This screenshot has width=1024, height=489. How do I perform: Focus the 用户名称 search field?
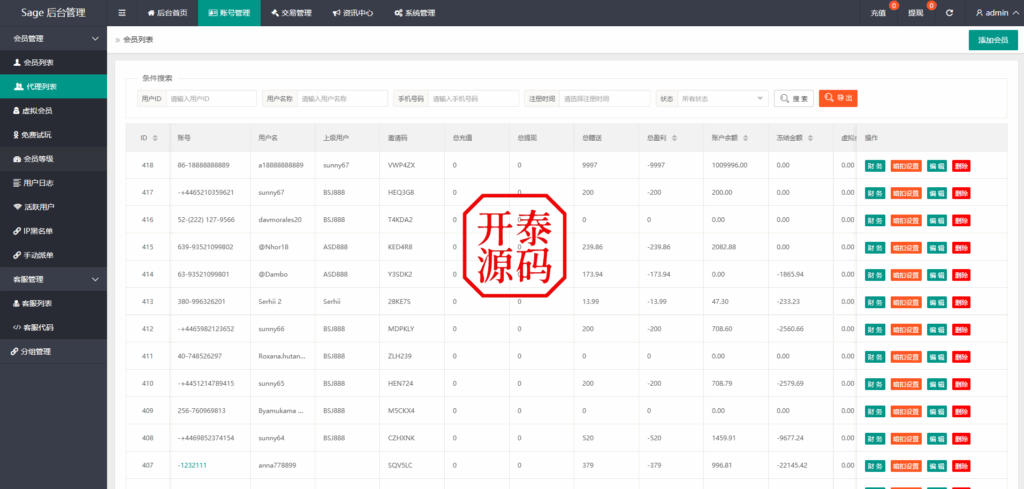point(342,99)
